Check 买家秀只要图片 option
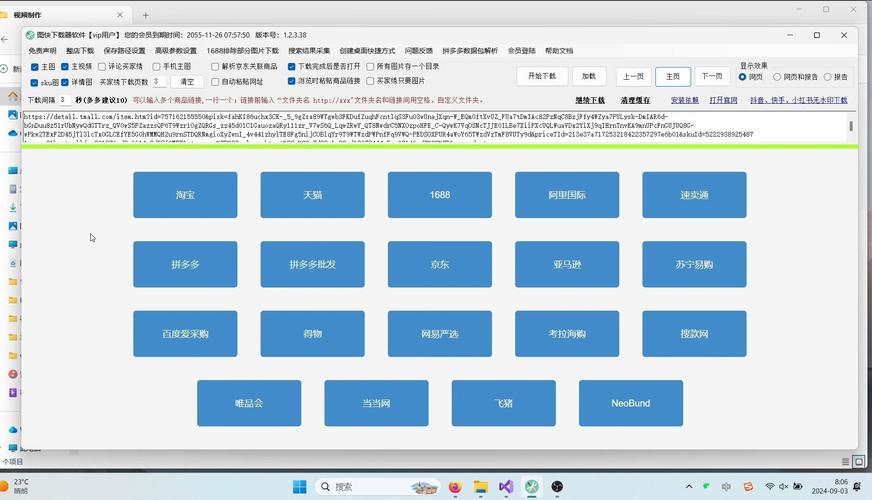The image size is (872, 500). [x=370, y=81]
